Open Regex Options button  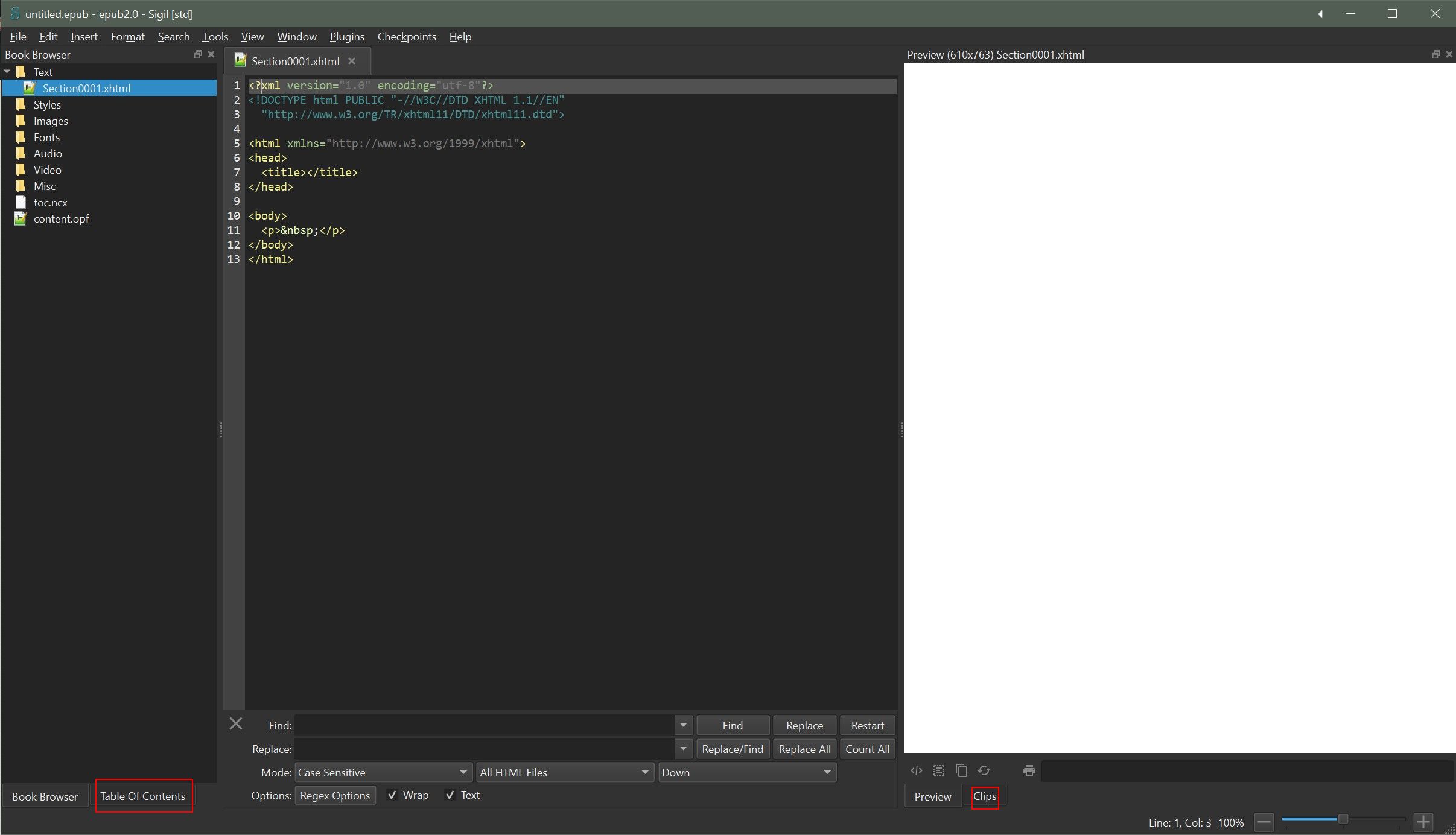coord(335,795)
